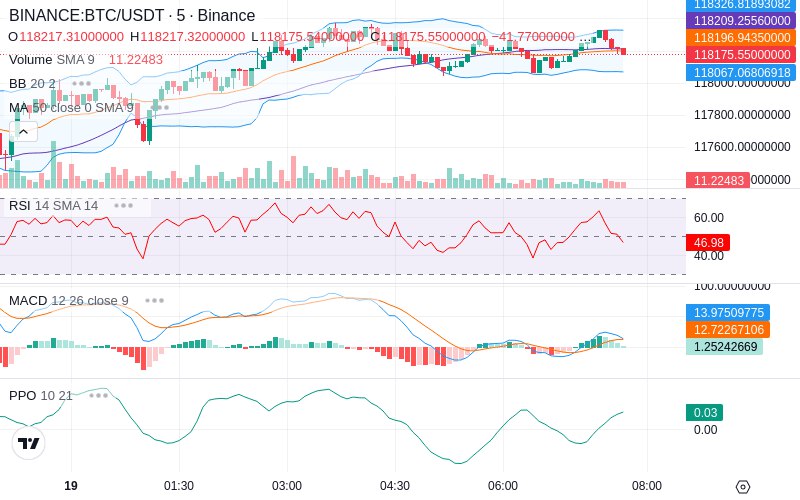Open BB 20 2 more options dots
Screen dimensions: 800x500
pos(82,84)
